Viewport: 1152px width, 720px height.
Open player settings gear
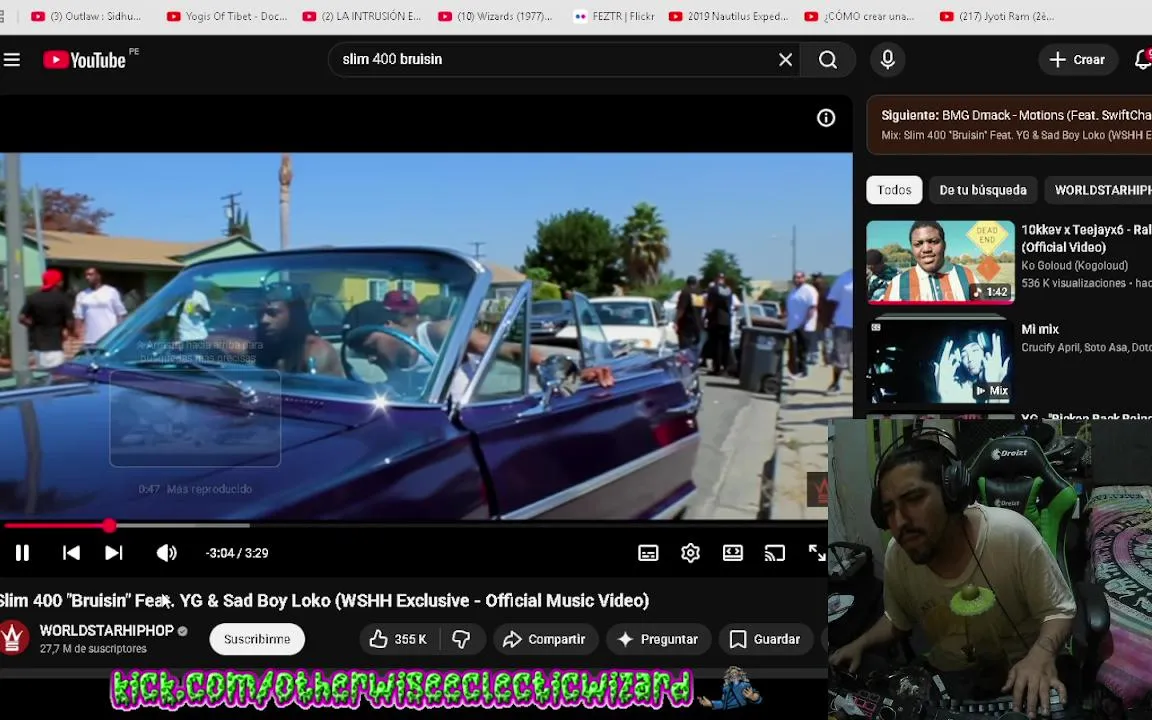pyautogui.click(x=691, y=553)
